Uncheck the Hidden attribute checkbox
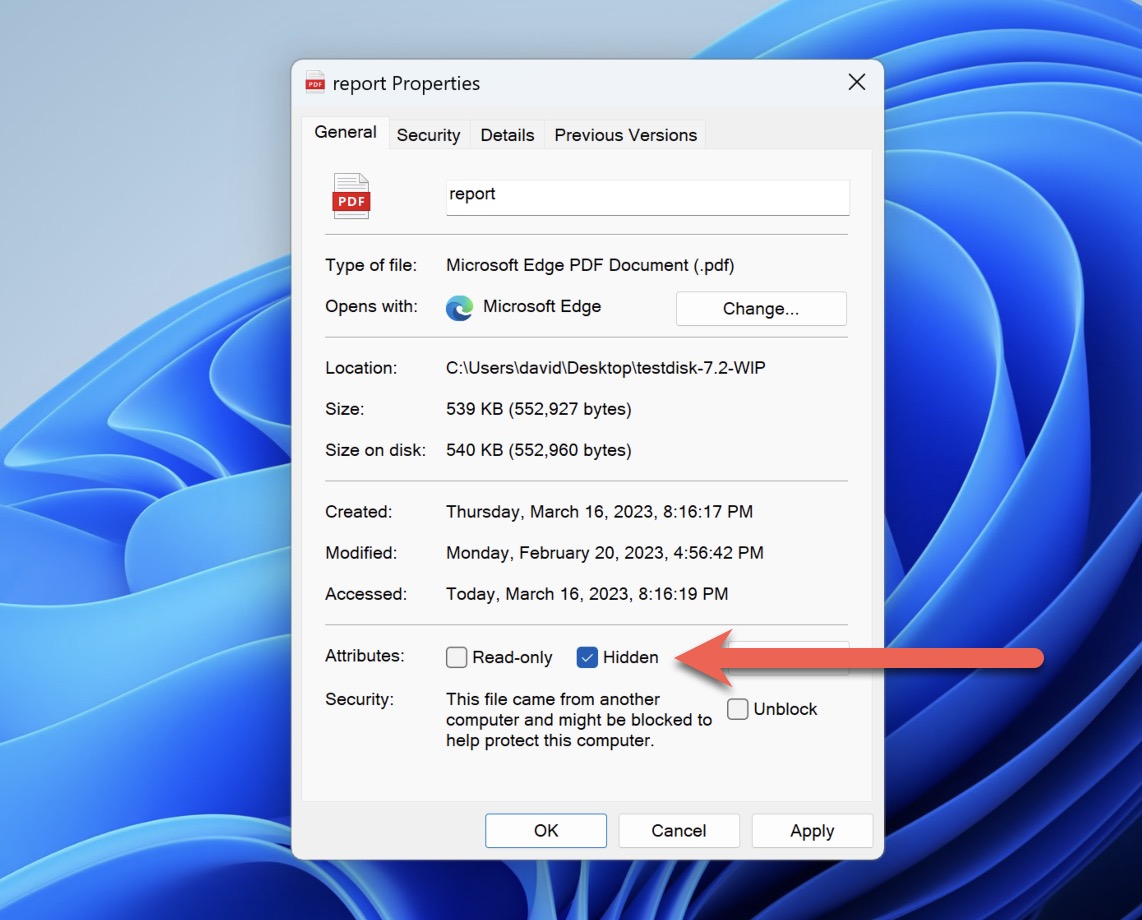This screenshot has height=920, width=1142. (587, 657)
